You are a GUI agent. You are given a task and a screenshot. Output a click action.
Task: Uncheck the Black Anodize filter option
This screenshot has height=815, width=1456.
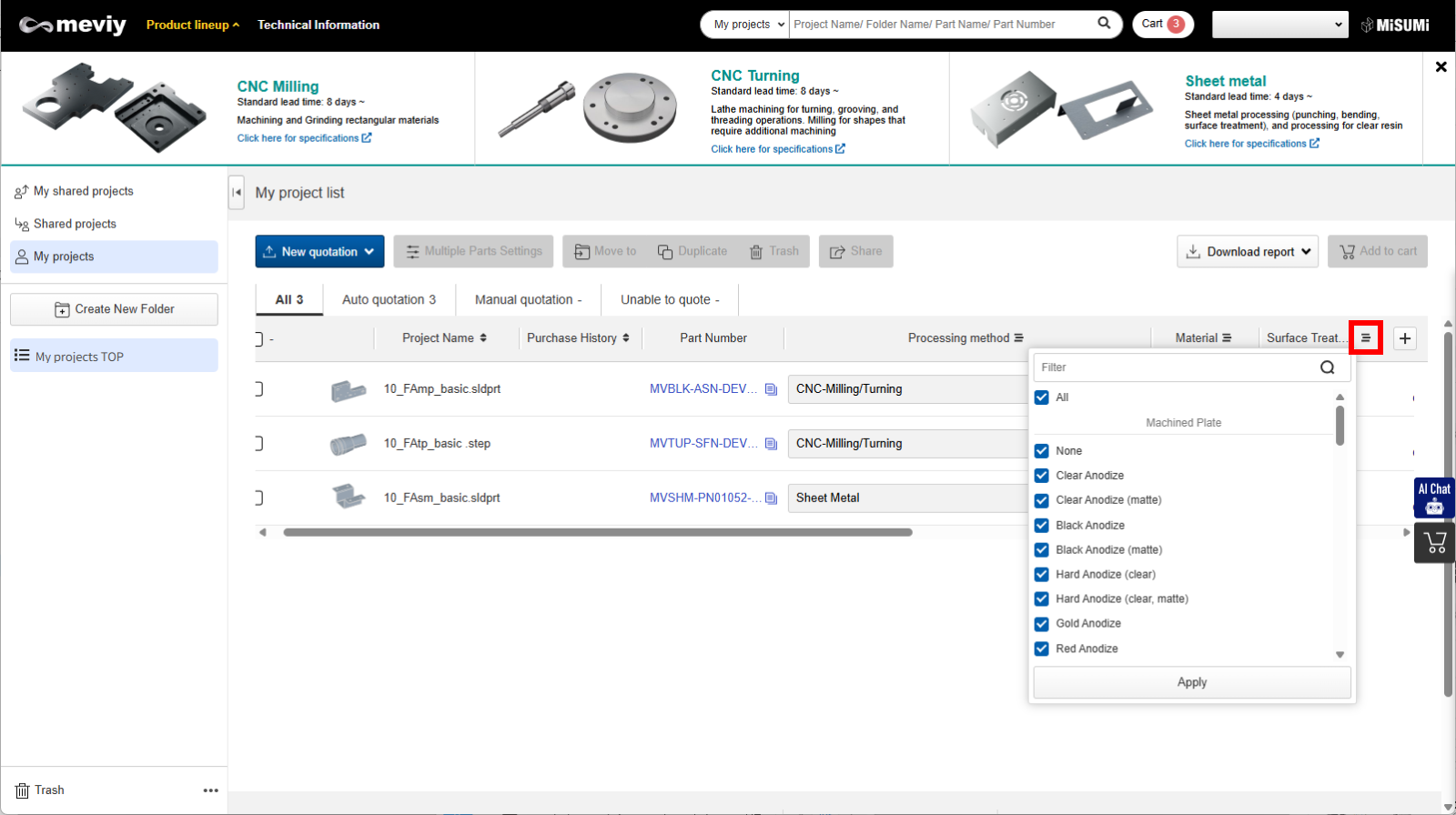pyautogui.click(x=1042, y=526)
